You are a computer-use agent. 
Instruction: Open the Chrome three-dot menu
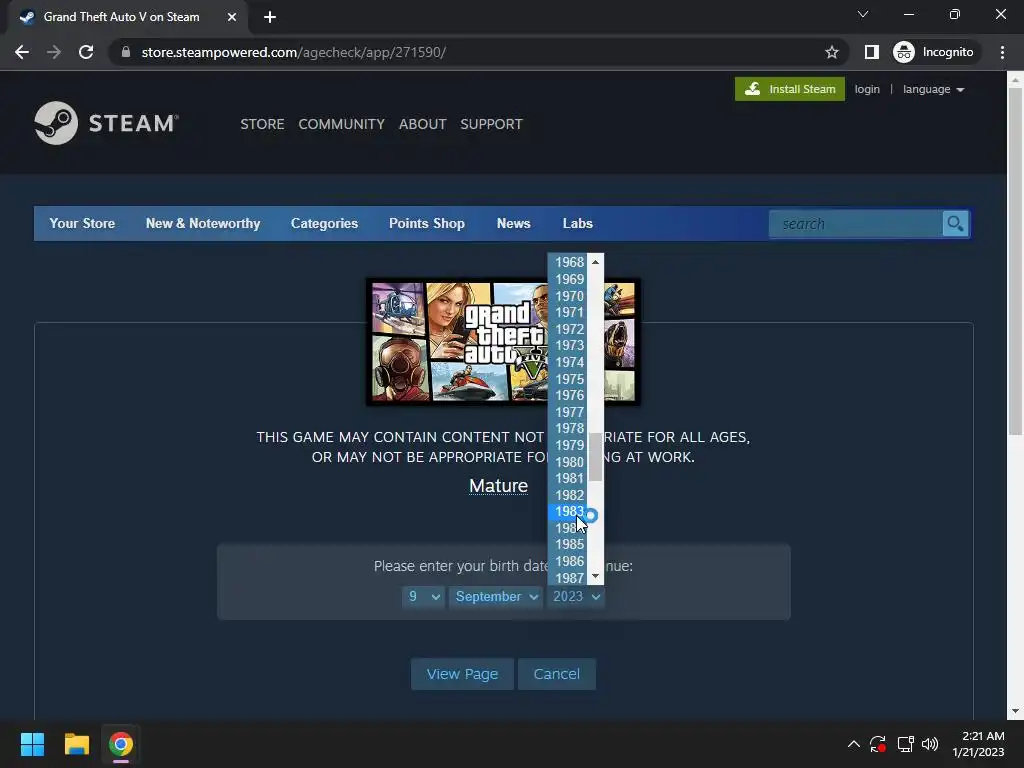click(x=1002, y=52)
